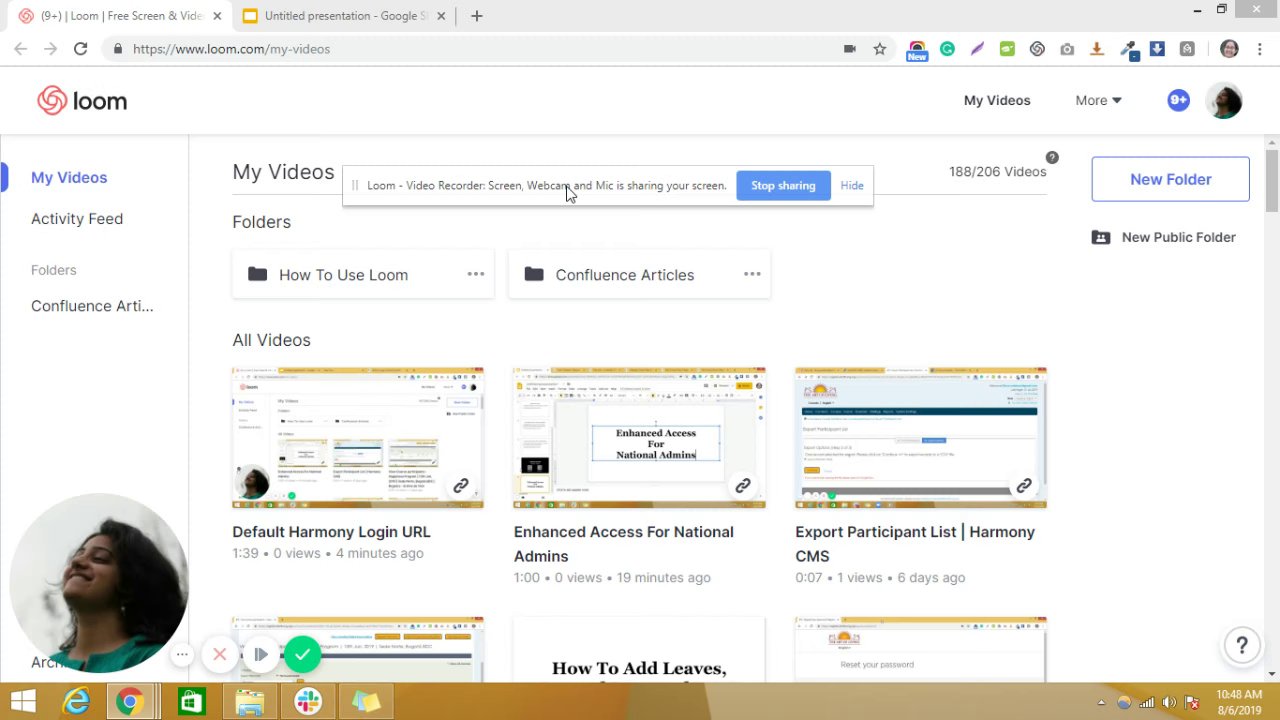The image size is (1280, 720).
Task: Open the Loom extension icon in toolbar
Action: coord(1037,48)
